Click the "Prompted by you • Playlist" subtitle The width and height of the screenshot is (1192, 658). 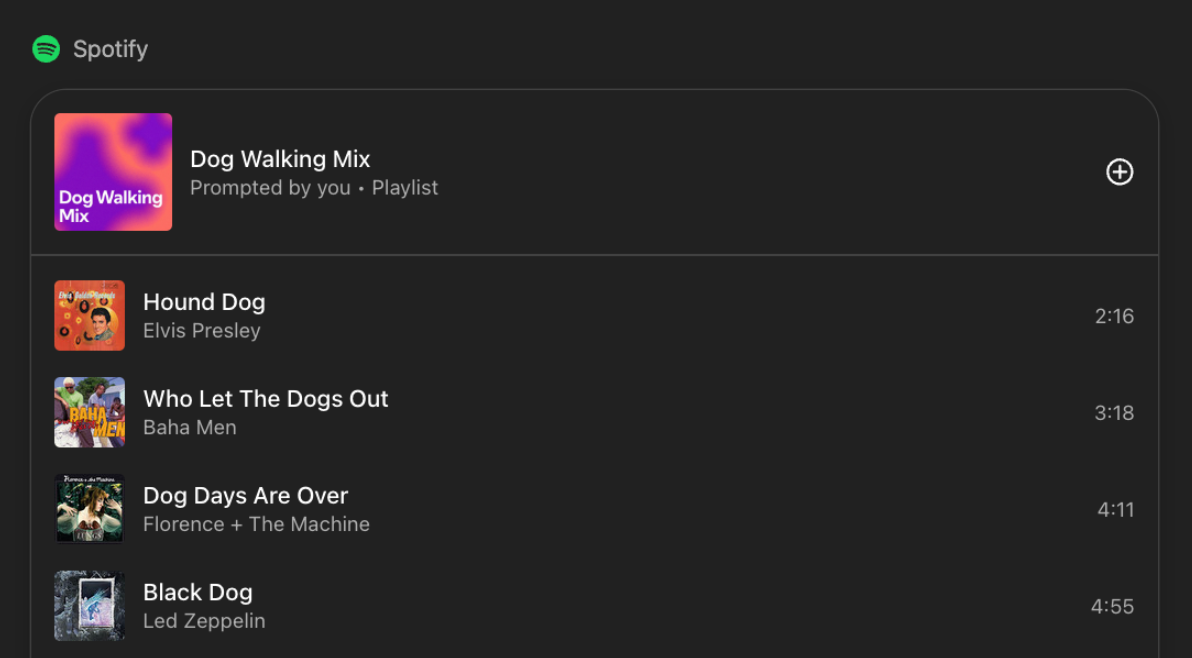[314, 188]
